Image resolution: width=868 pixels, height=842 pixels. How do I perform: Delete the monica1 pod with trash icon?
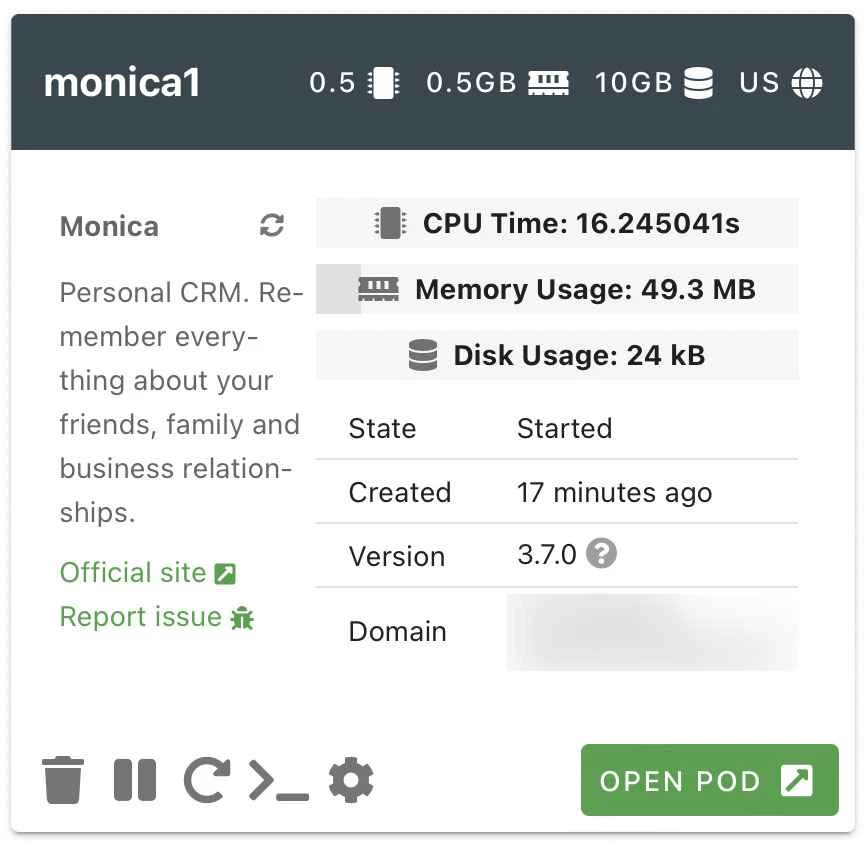click(x=63, y=780)
